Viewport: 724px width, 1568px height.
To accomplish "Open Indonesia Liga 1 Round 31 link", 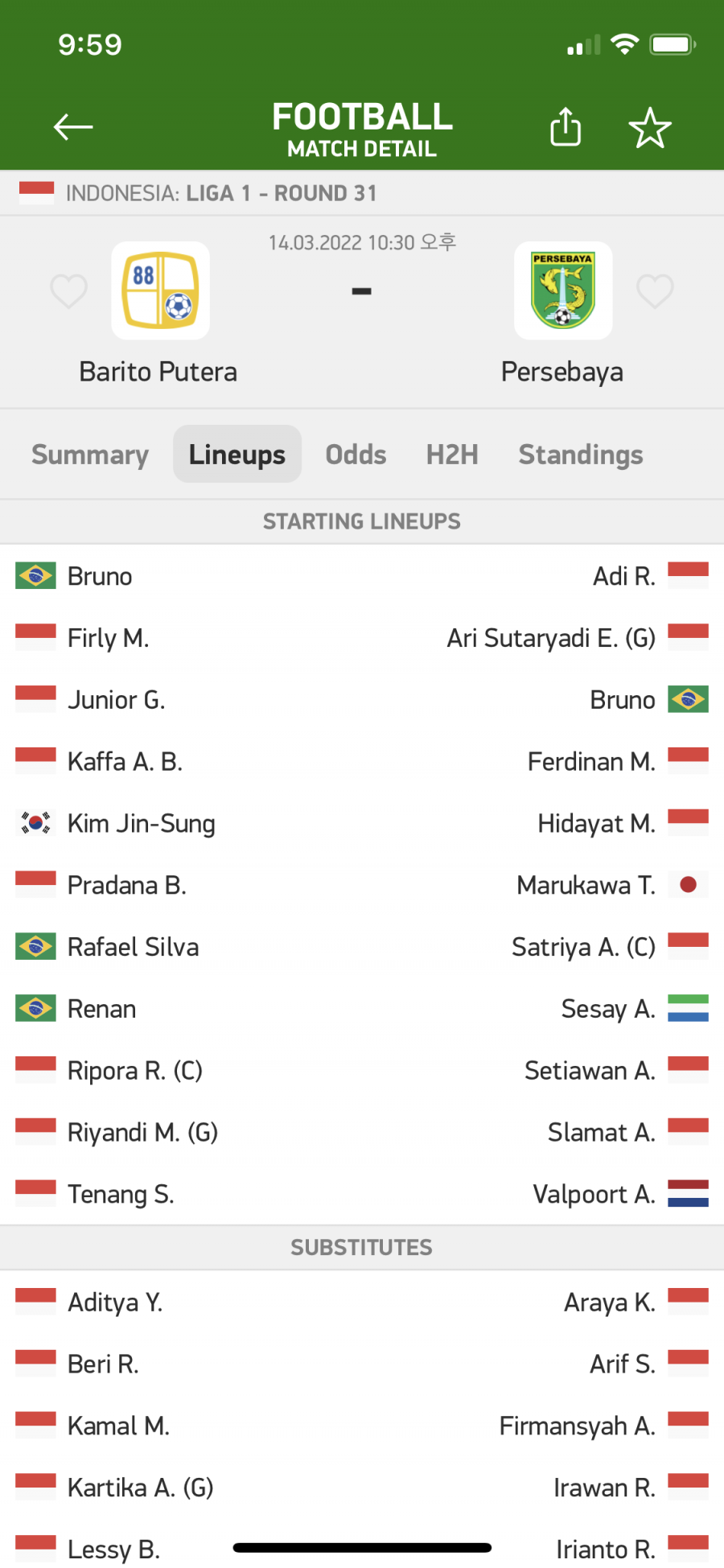I will pyautogui.click(x=221, y=193).
